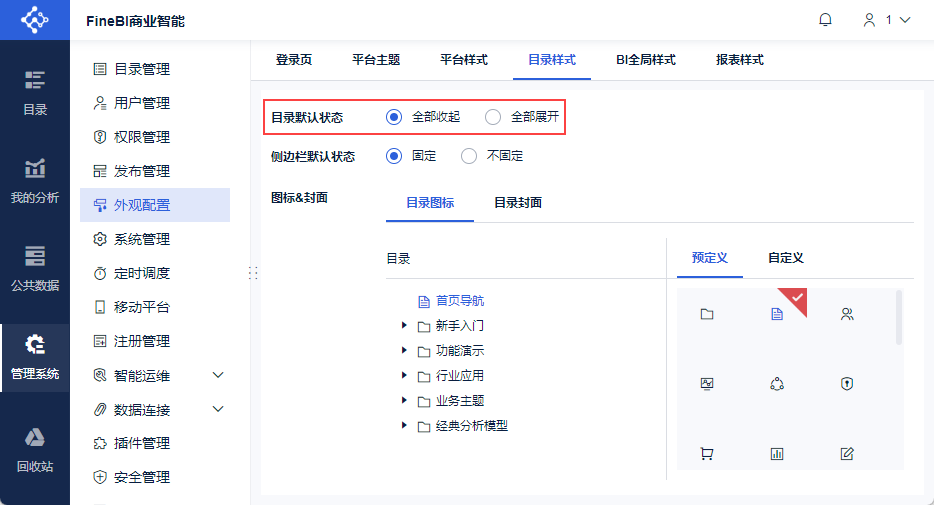The width and height of the screenshot is (934, 505).
Task: Expand the 智能运维 menu chevron
Action: click(x=219, y=375)
